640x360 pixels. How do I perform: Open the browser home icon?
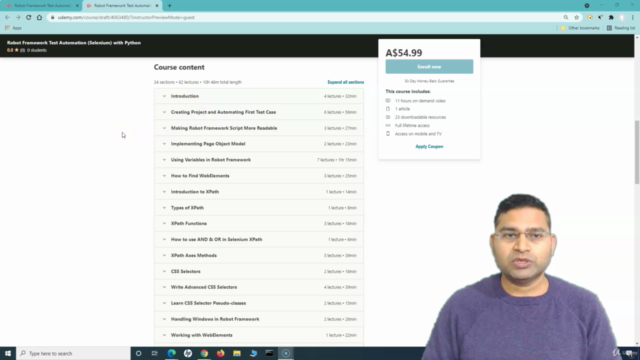coord(39,18)
